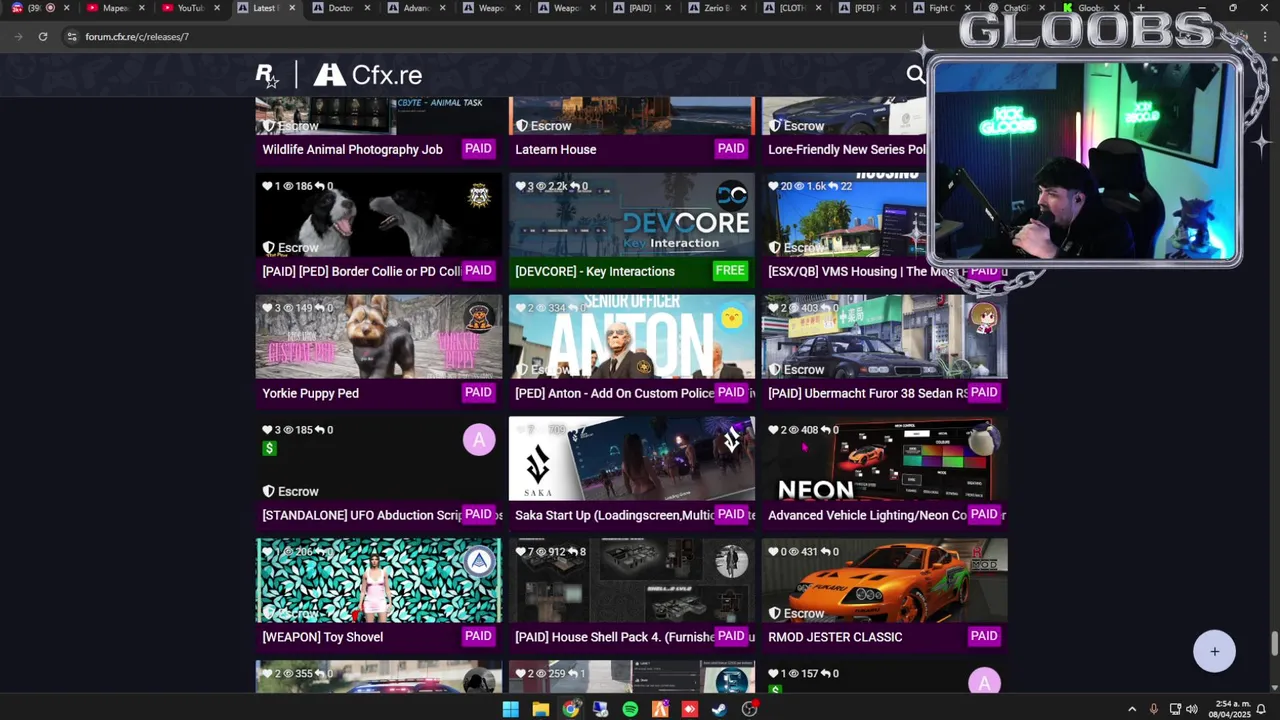
Task: Show hidden system tray icons
Action: pos(1132,709)
